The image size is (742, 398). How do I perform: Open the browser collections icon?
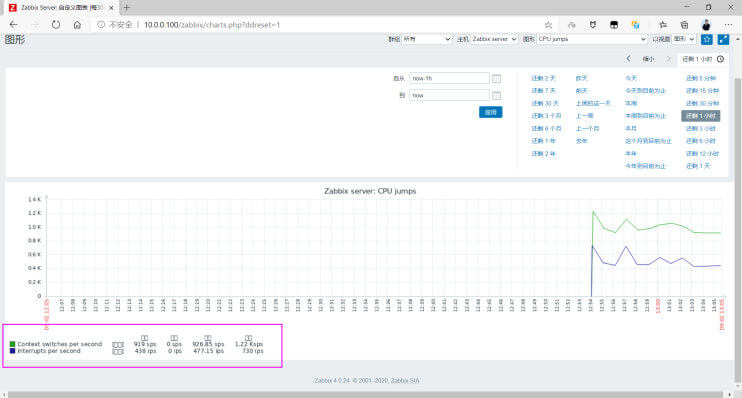tap(684, 25)
